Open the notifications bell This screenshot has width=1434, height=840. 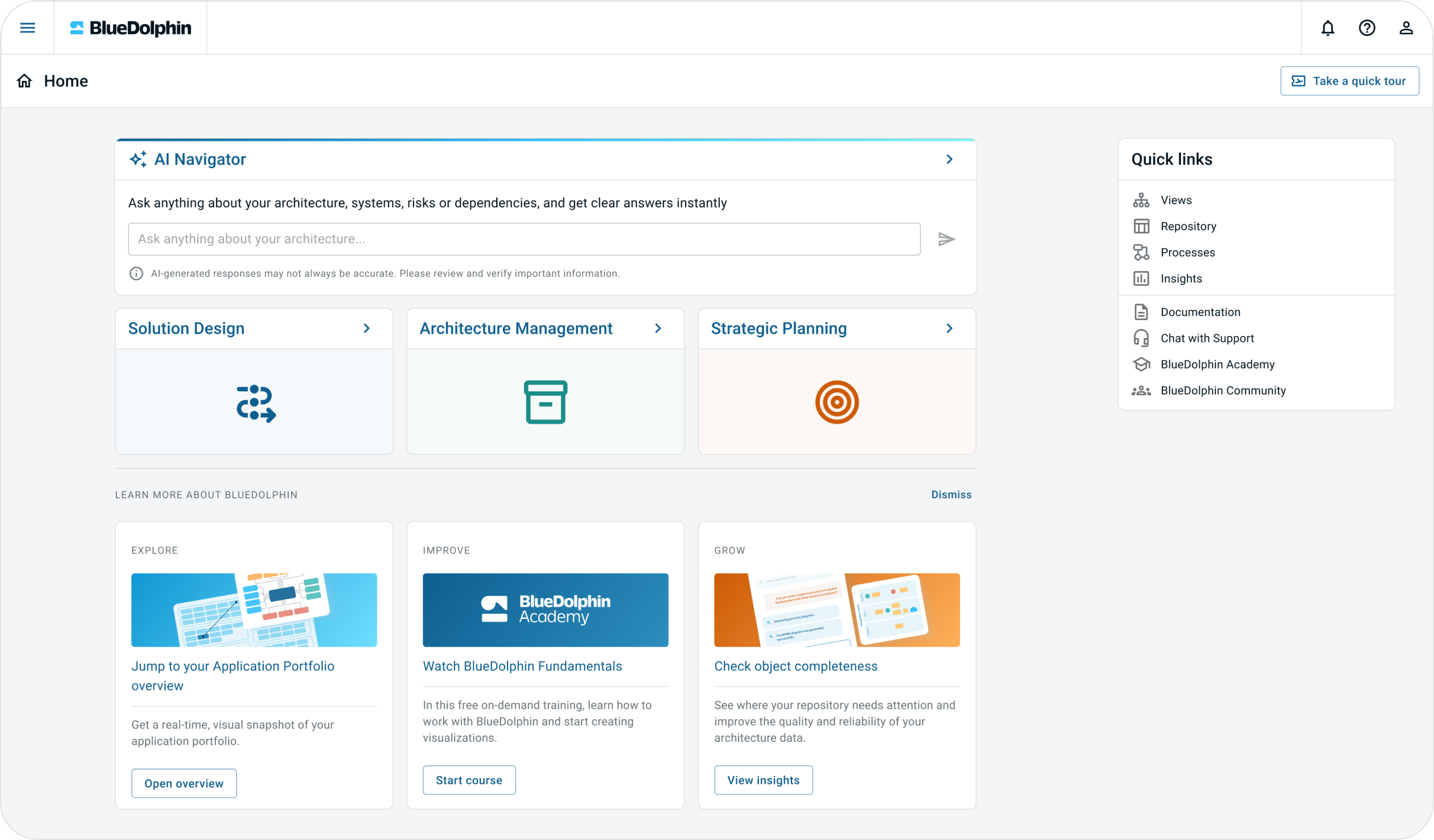(1328, 28)
